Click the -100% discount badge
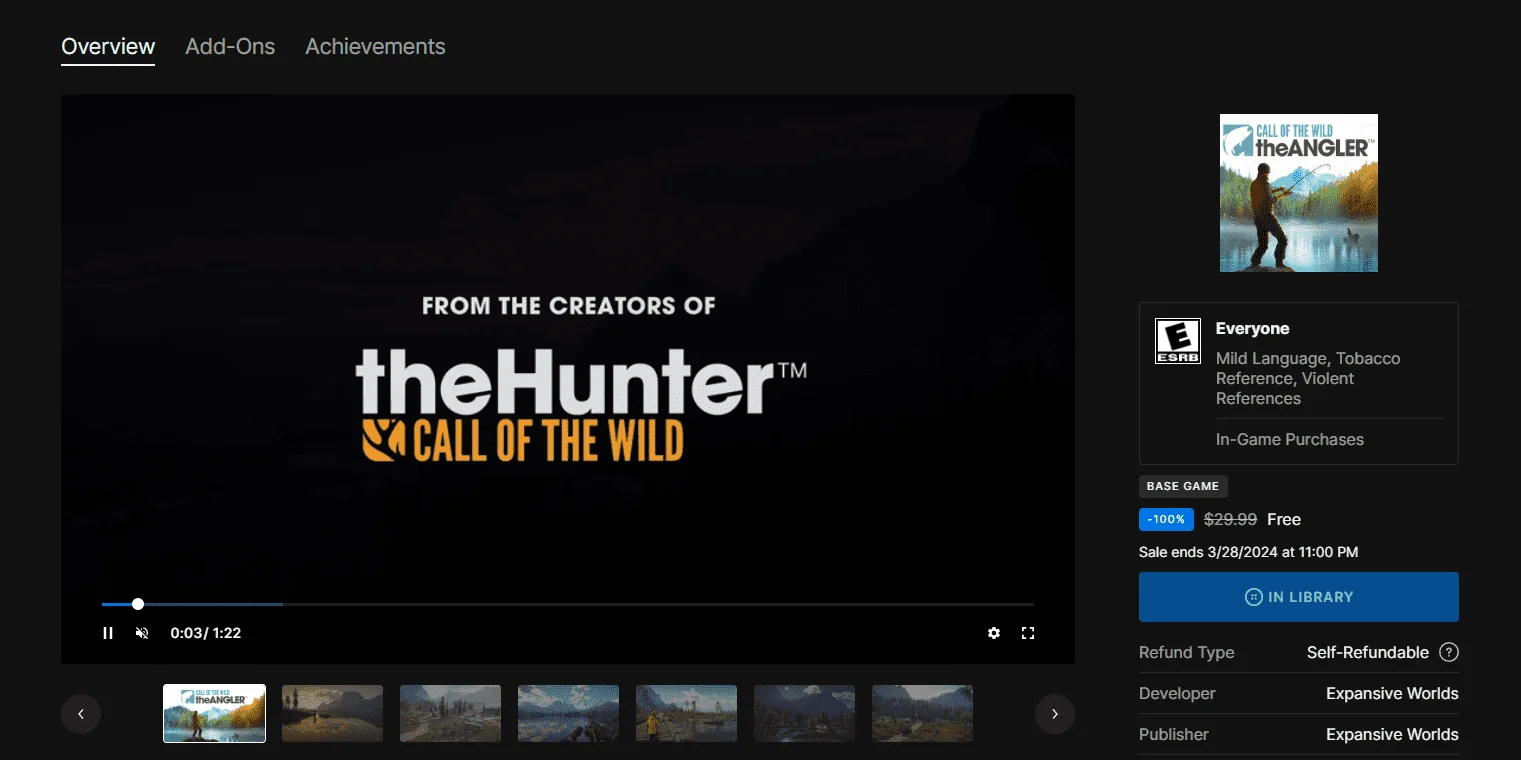 [1166, 519]
